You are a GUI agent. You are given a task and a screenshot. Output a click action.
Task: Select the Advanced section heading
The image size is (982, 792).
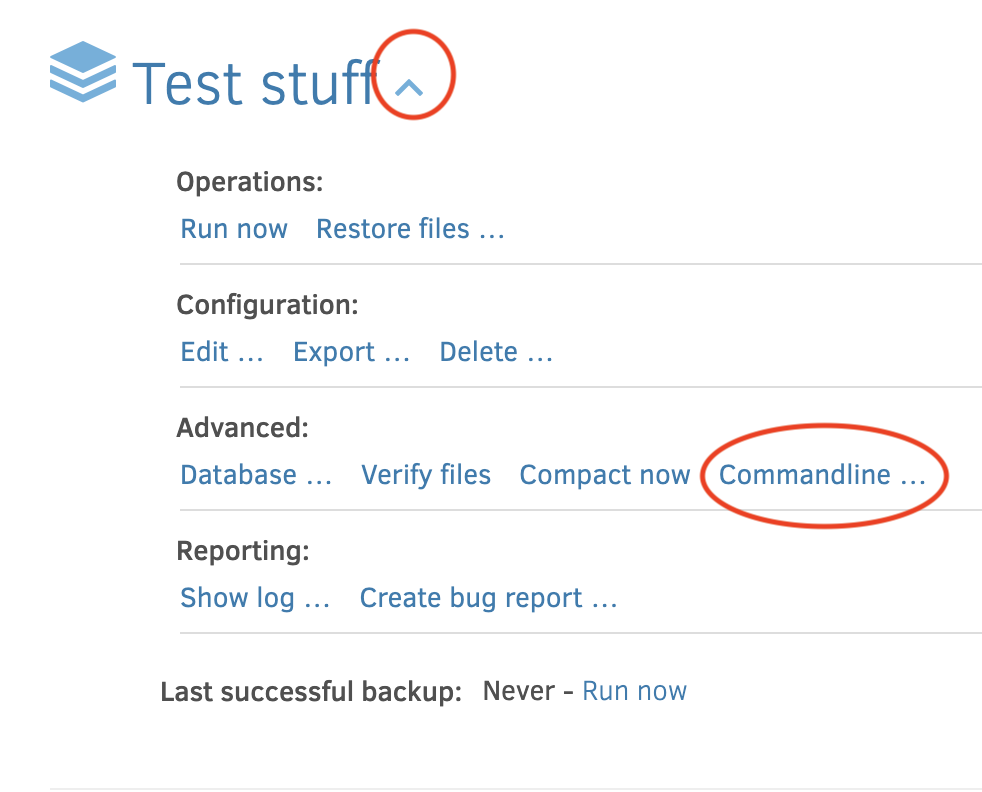242,427
